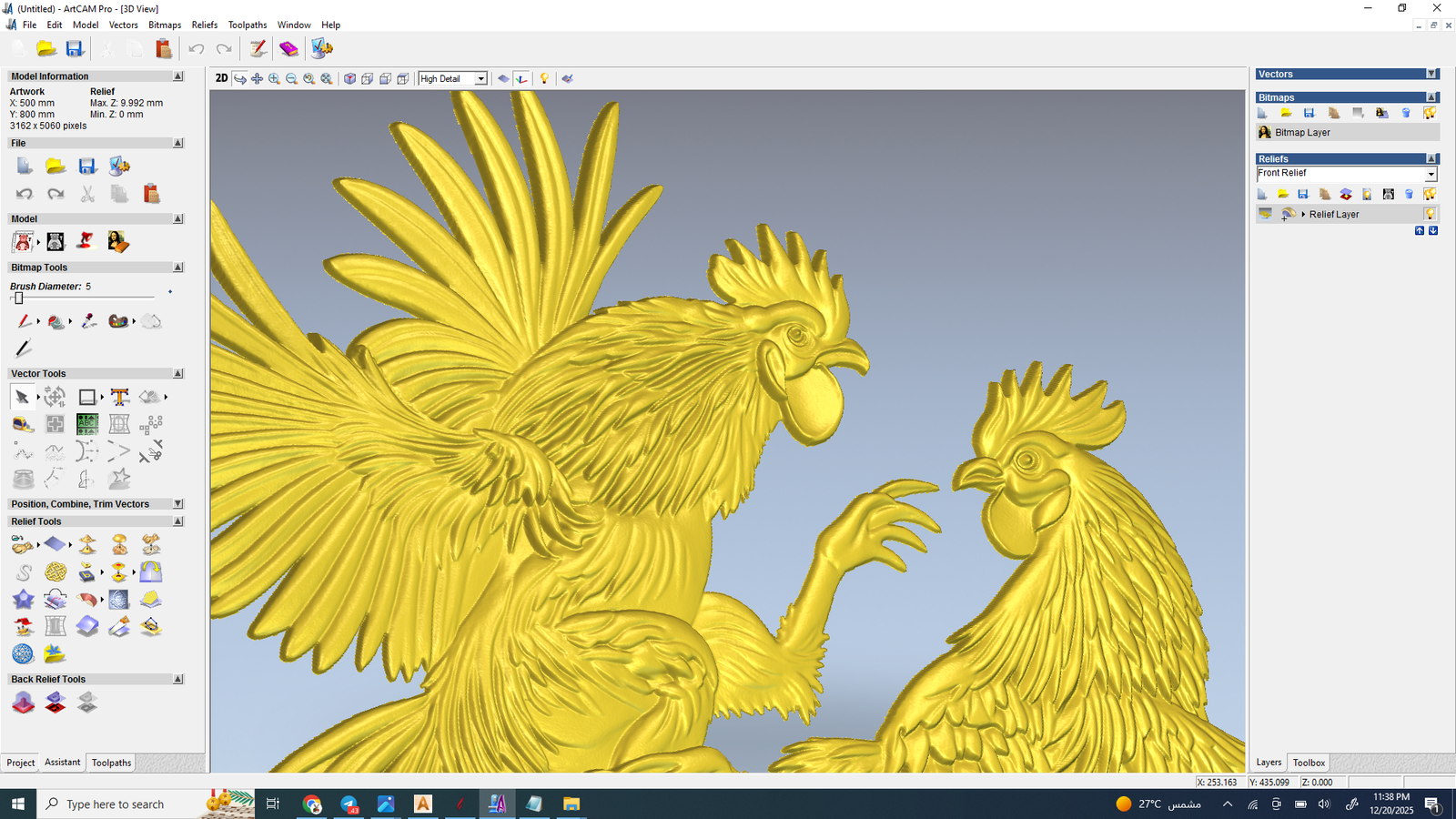The image size is (1456, 819).
Task: Toggle visibility bulb of Relief Layer
Action: coord(1430,214)
